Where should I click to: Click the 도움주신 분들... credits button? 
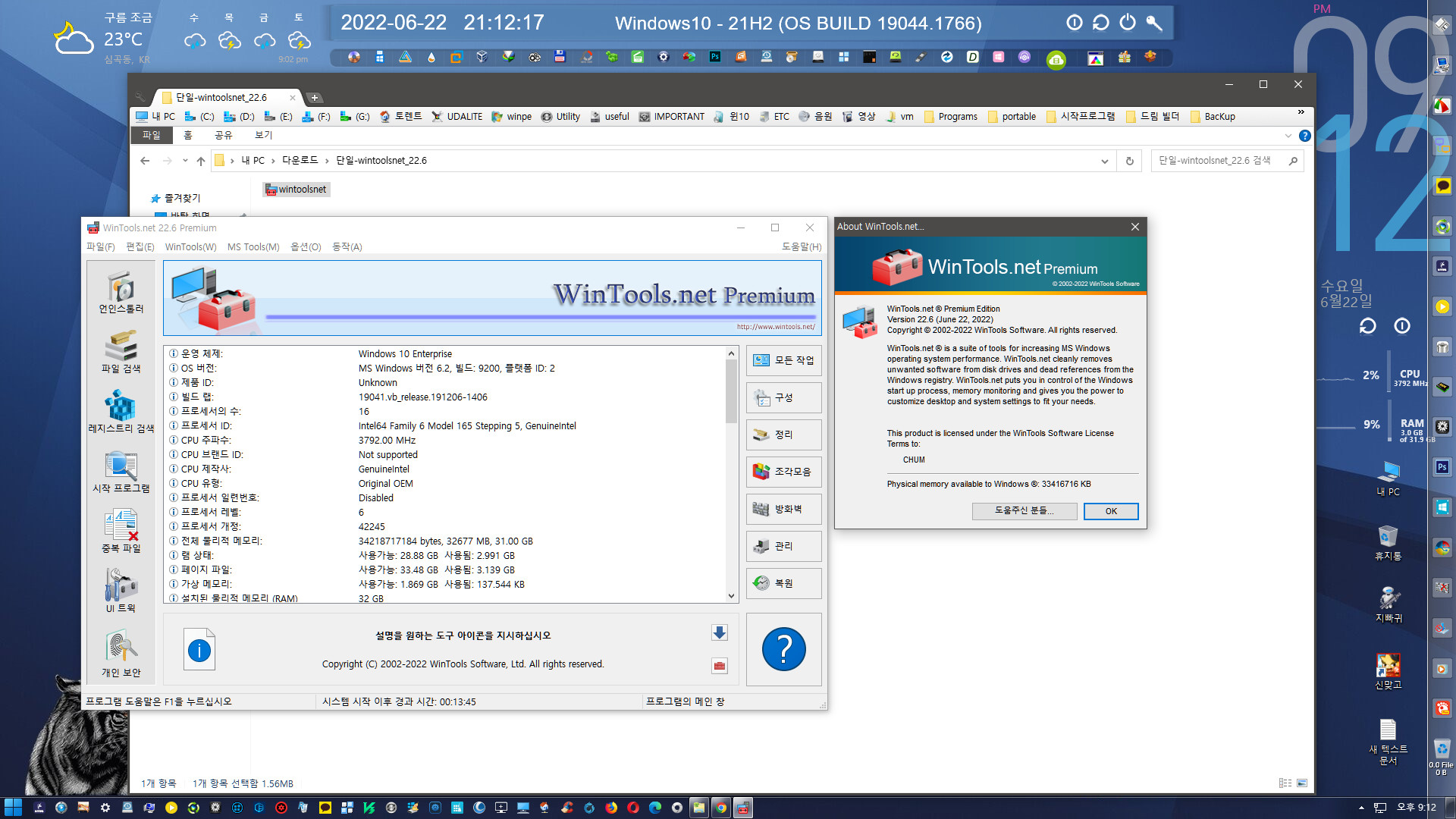1025,511
